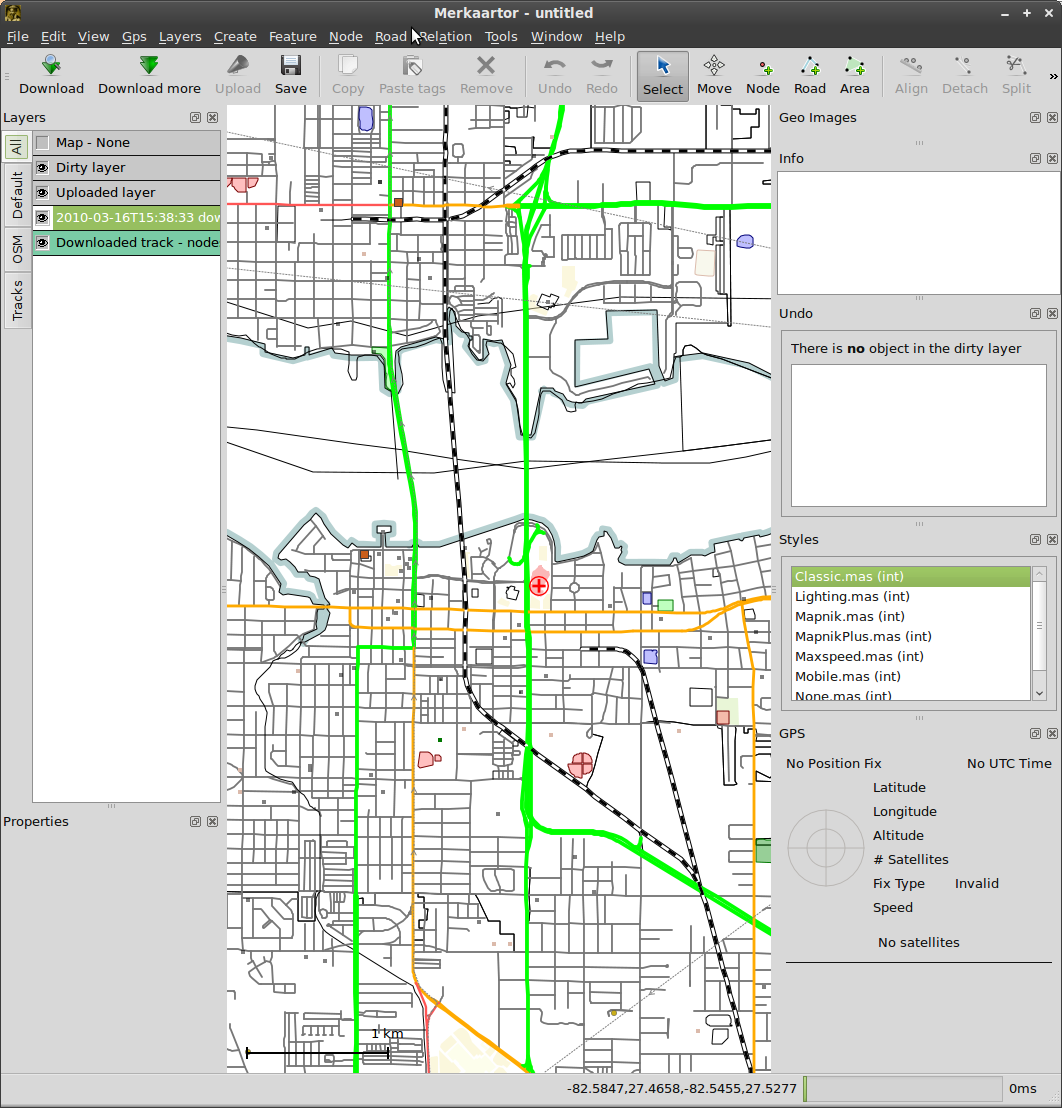Enable the Map - None layer checkbox
The image size is (1062, 1108).
click(x=42, y=143)
